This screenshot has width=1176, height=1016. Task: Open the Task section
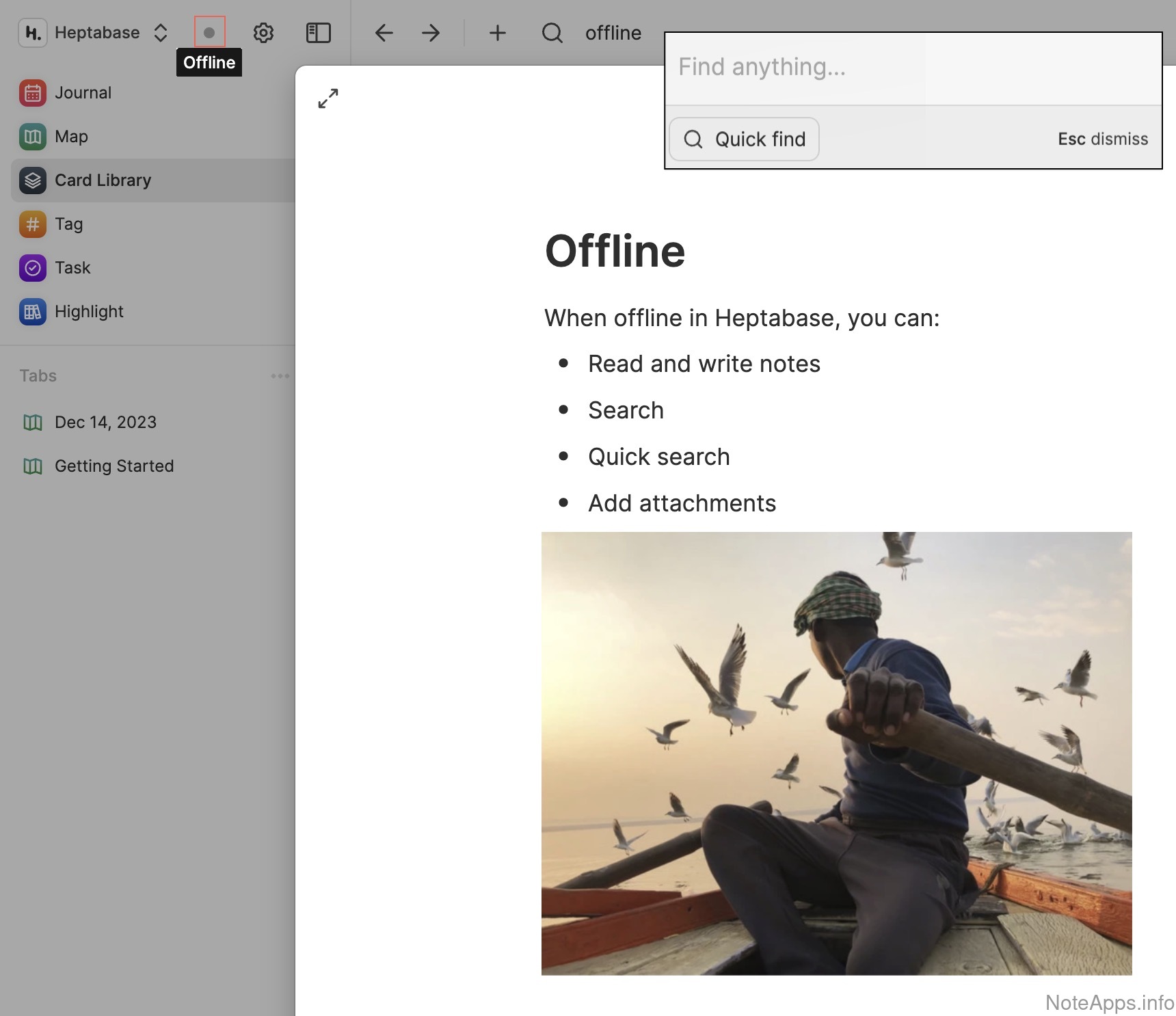tap(72, 267)
